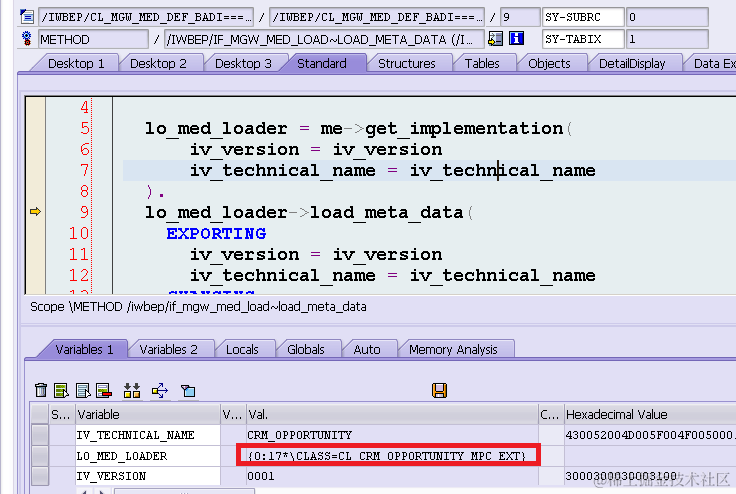Viewport: 736px width, 494px height.
Task: Click the EXPORTING keyword on line 10
Action: pos(216,233)
